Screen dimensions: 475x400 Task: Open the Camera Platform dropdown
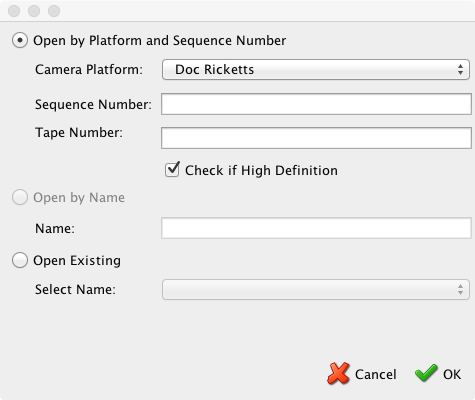(316, 70)
